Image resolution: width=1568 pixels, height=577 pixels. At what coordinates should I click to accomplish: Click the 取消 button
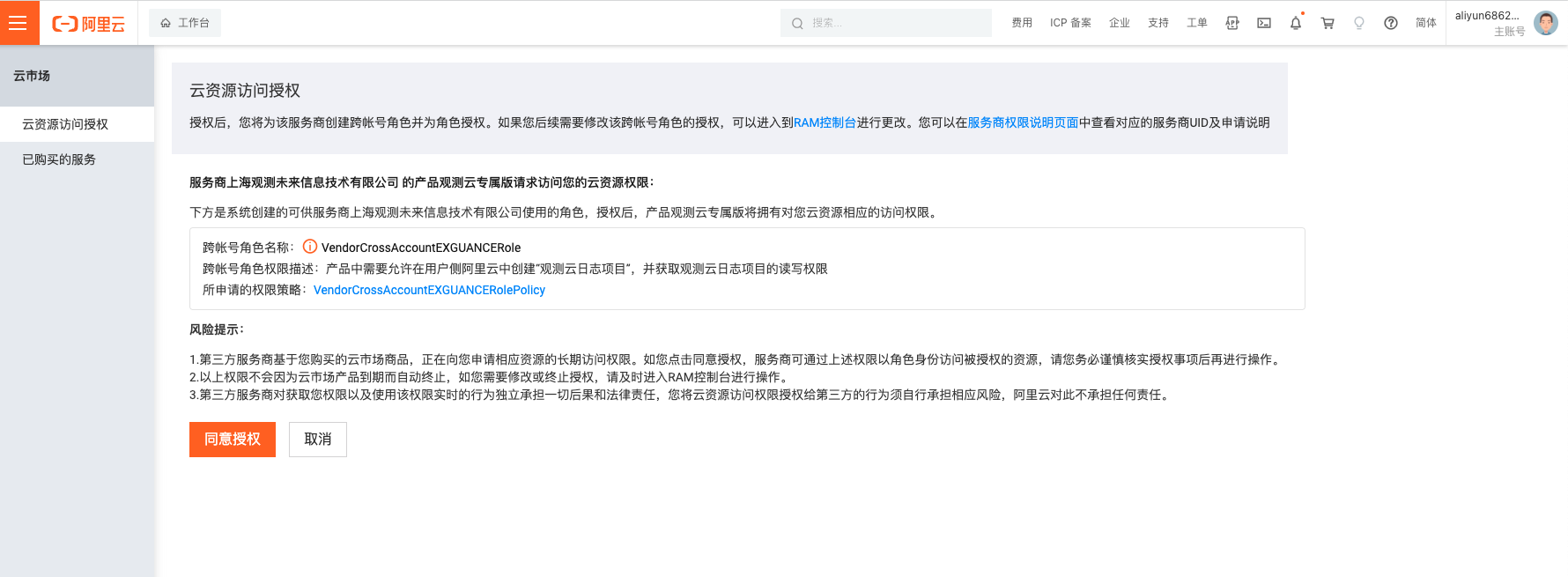pyautogui.click(x=318, y=440)
